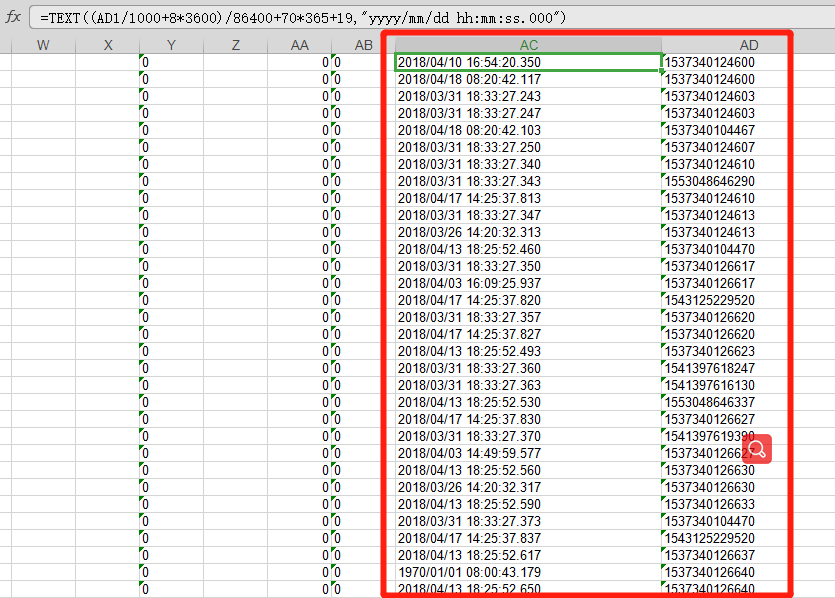Select cell 2018/04/17 14:25:37.813
Screen dimensions: 835x598
click(x=528, y=199)
